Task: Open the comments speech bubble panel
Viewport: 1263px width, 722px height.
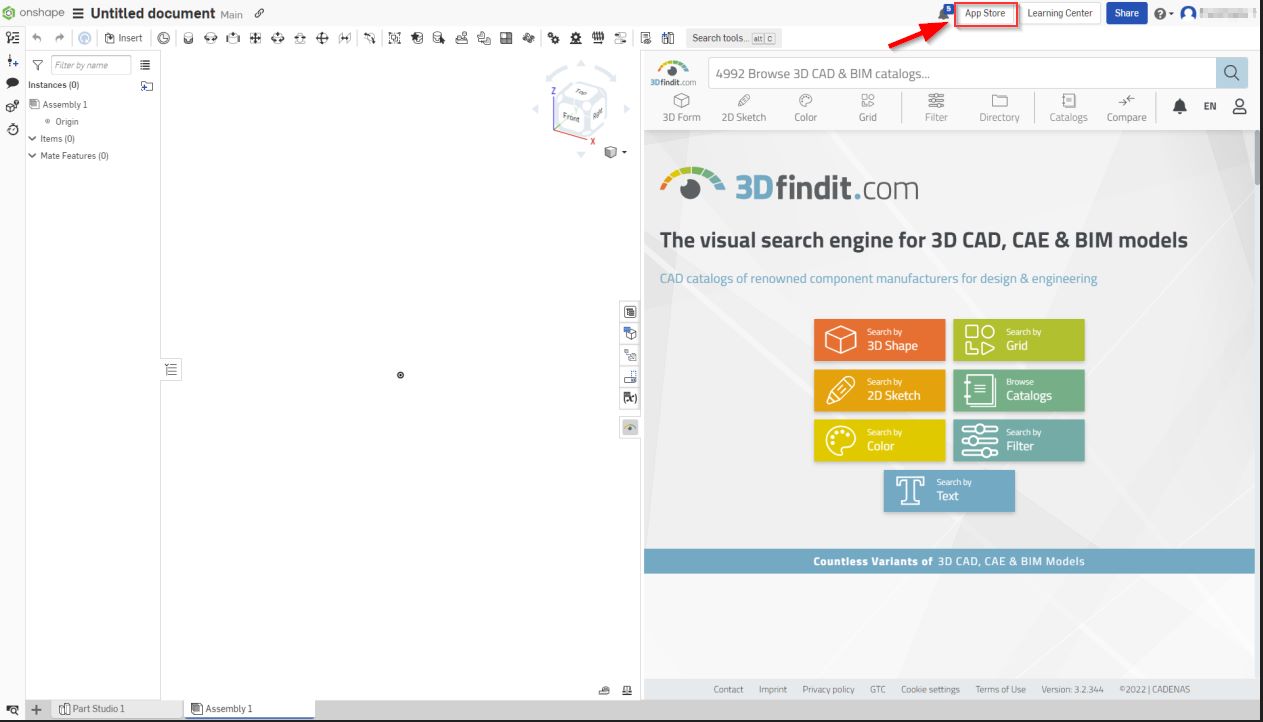Action: pos(13,84)
